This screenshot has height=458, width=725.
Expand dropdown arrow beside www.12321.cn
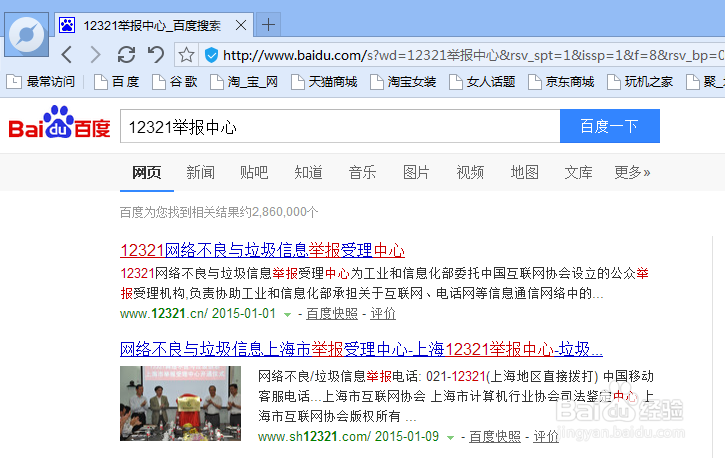click(x=287, y=315)
